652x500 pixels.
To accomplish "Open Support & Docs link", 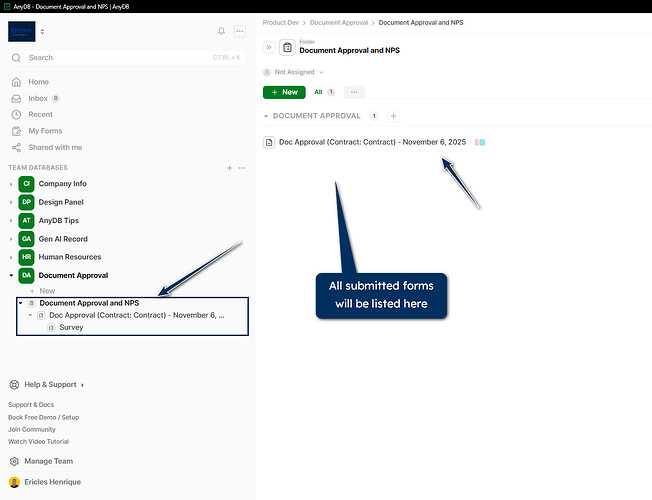I will 31,405.
